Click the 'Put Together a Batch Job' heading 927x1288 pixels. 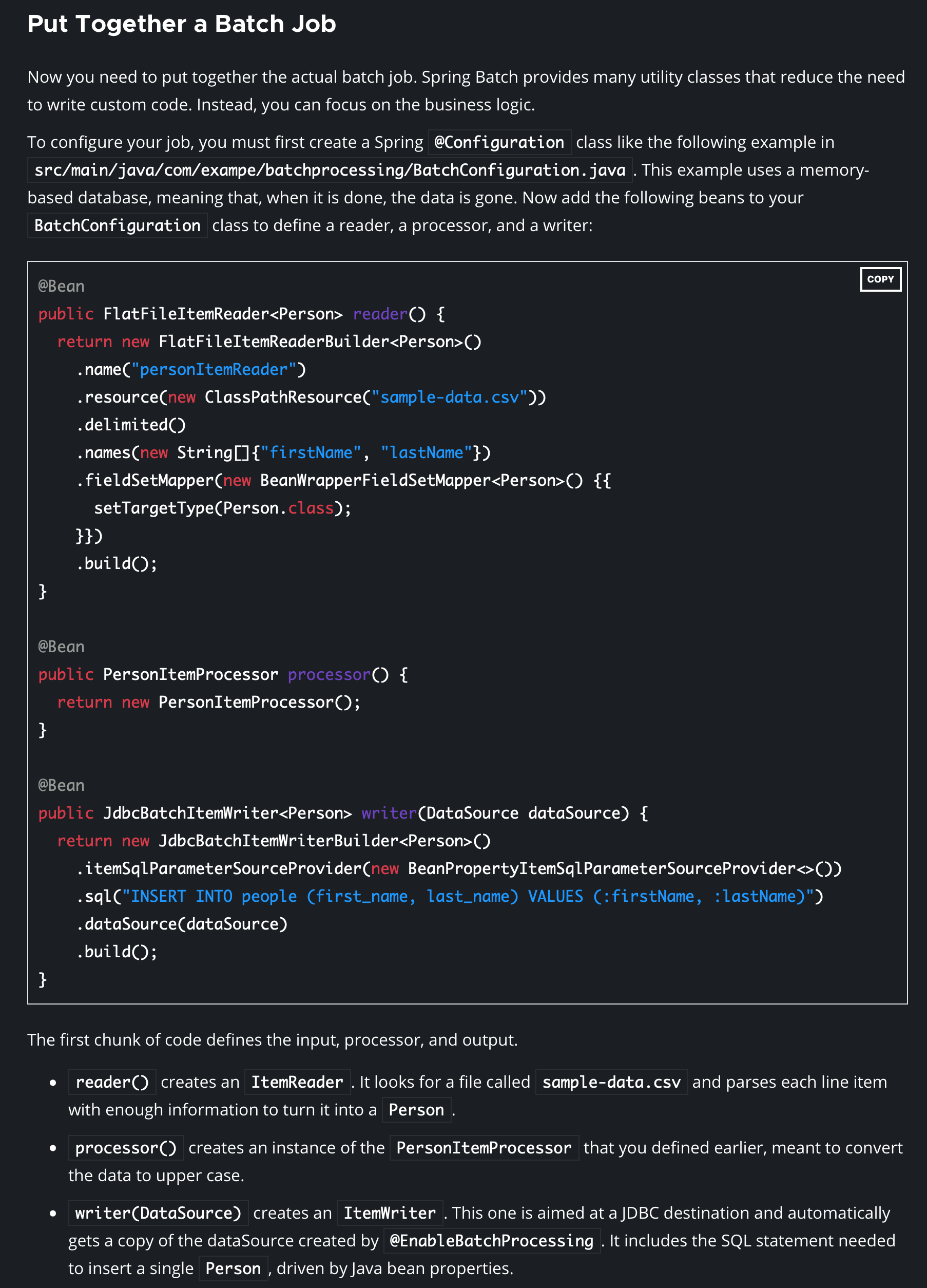click(x=182, y=24)
